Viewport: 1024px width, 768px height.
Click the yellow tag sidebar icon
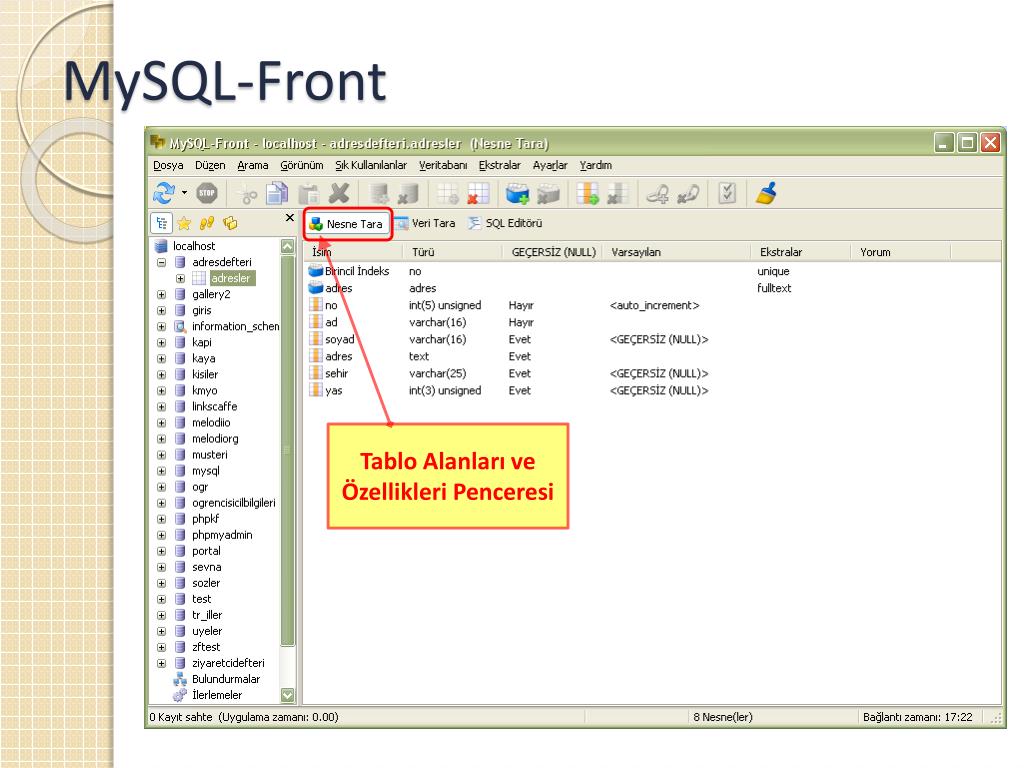tap(230, 223)
